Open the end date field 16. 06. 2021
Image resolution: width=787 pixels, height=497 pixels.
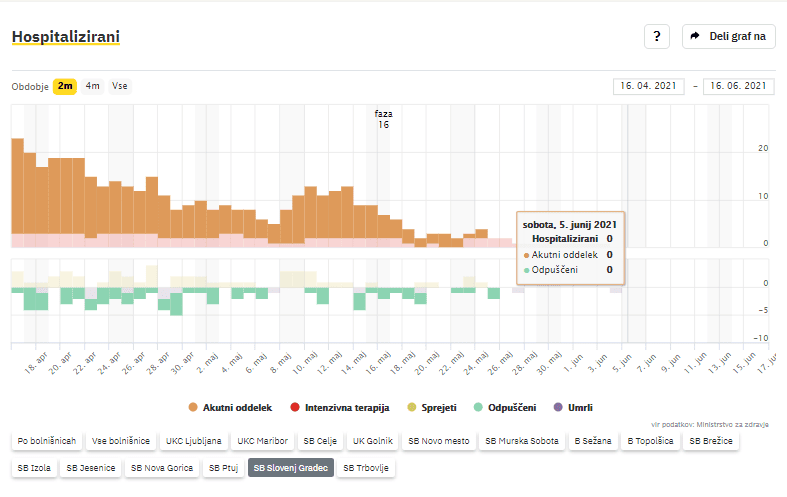pyautogui.click(x=738, y=86)
